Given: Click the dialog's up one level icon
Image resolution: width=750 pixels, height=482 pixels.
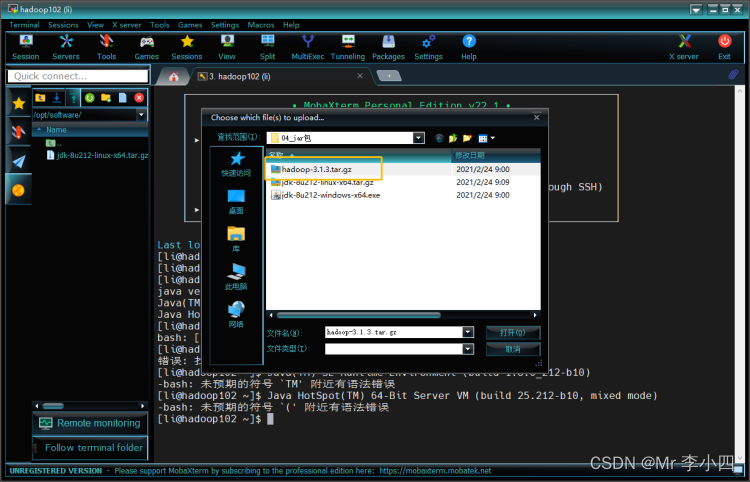Looking at the screenshot, I should [453, 138].
